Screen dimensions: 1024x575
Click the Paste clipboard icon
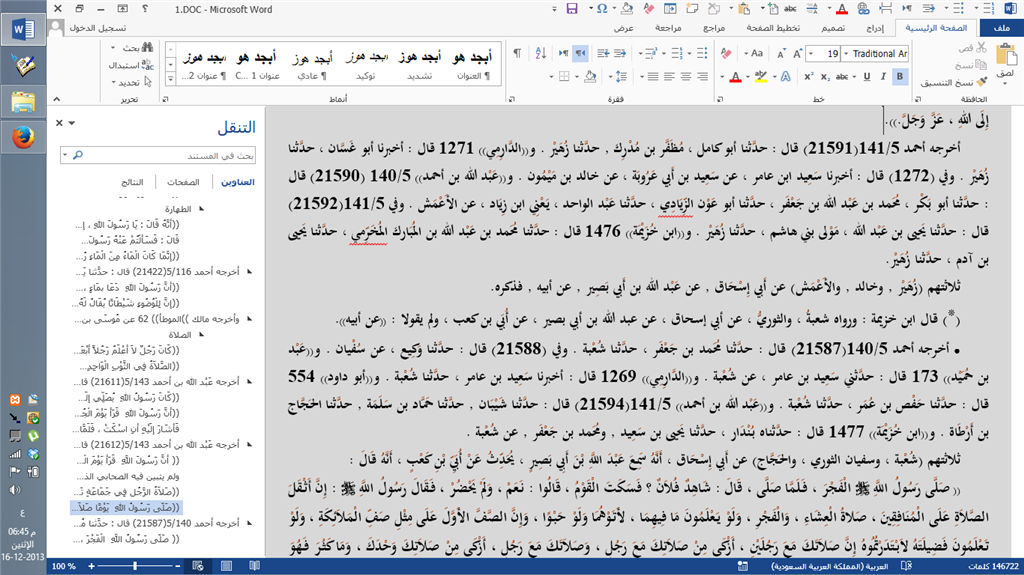click(x=1006, y=56)
